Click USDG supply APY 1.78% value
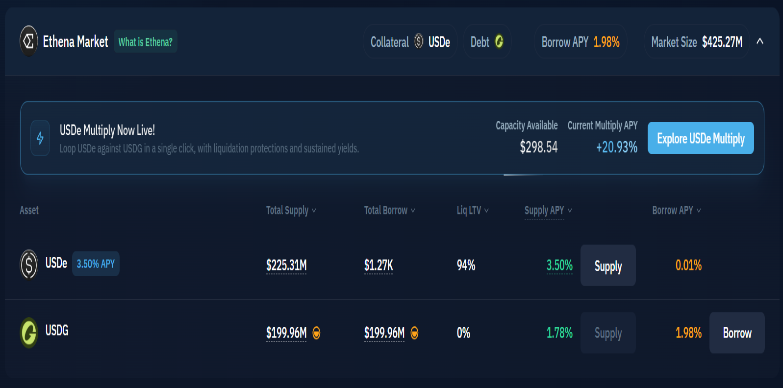783x388 pixels. click(559, 333)
